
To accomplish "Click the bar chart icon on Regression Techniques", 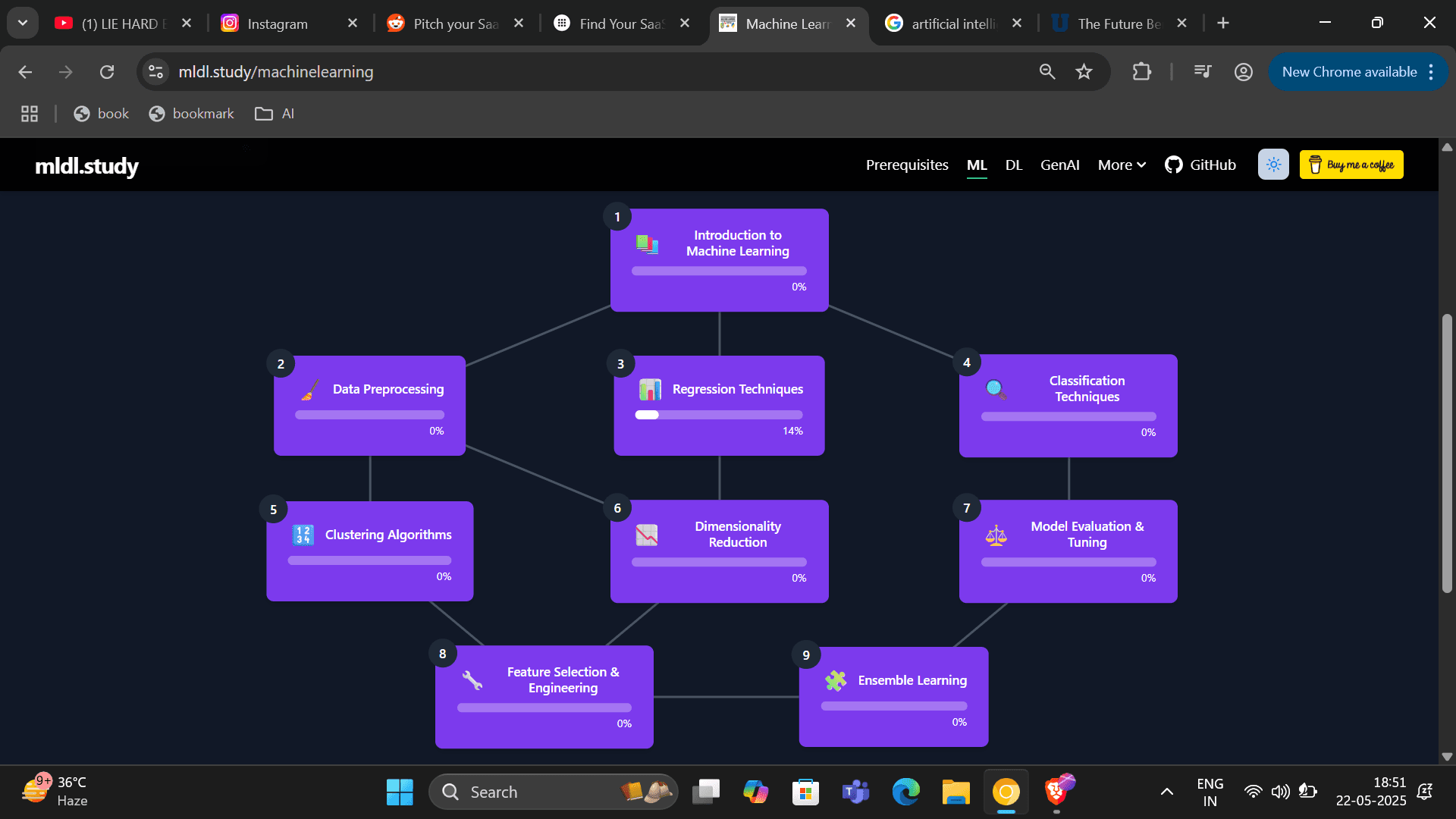I will point(650,389).
